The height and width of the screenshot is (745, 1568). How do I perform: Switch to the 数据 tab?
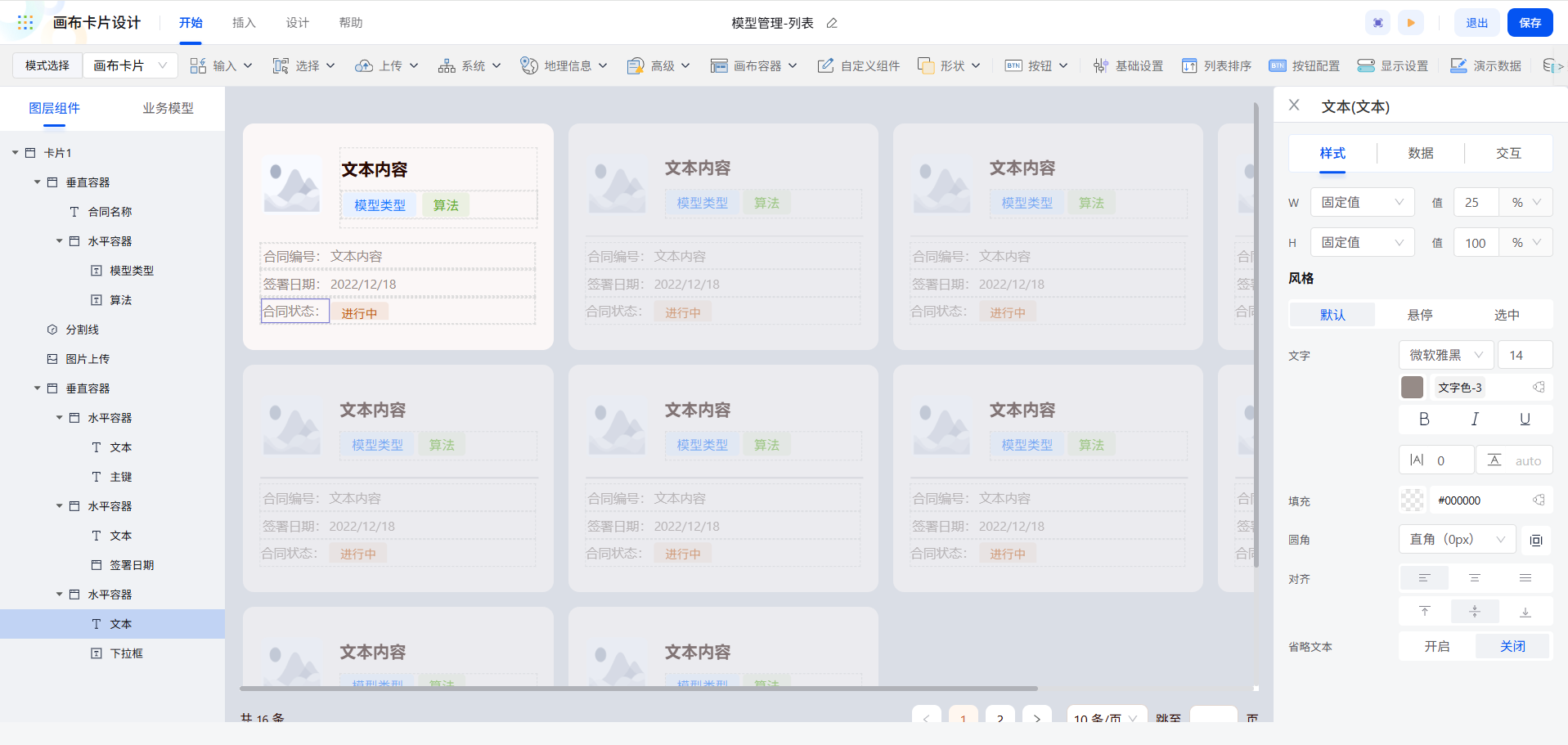pos(1421,153)
